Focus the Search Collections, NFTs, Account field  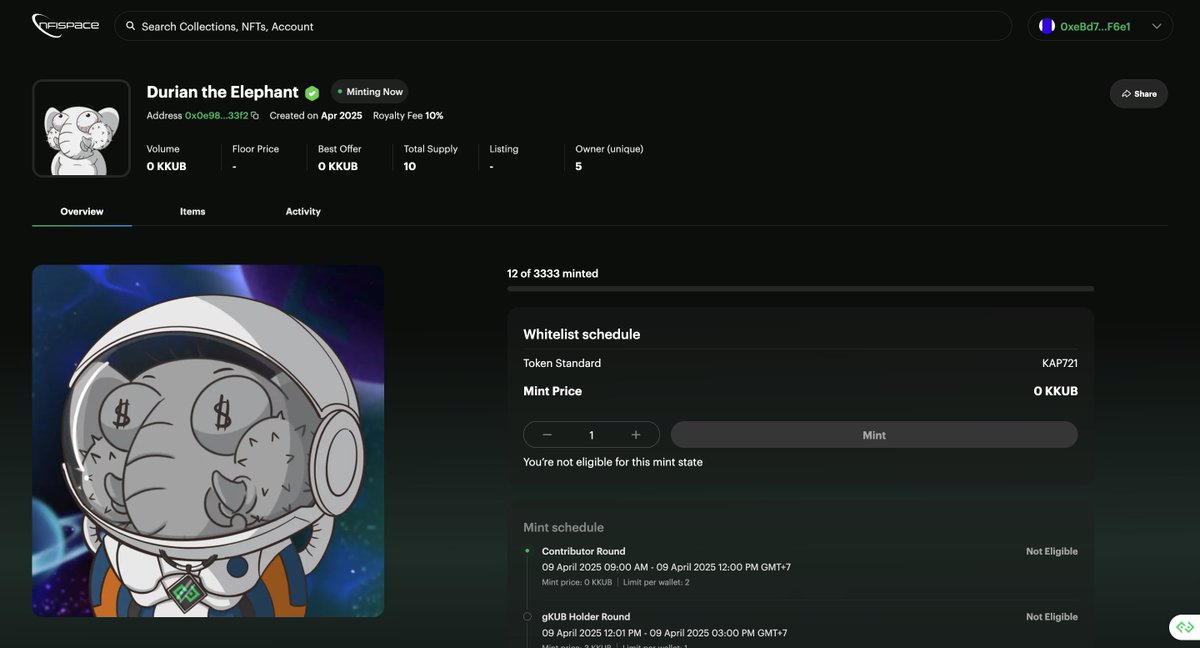point(563,26)
